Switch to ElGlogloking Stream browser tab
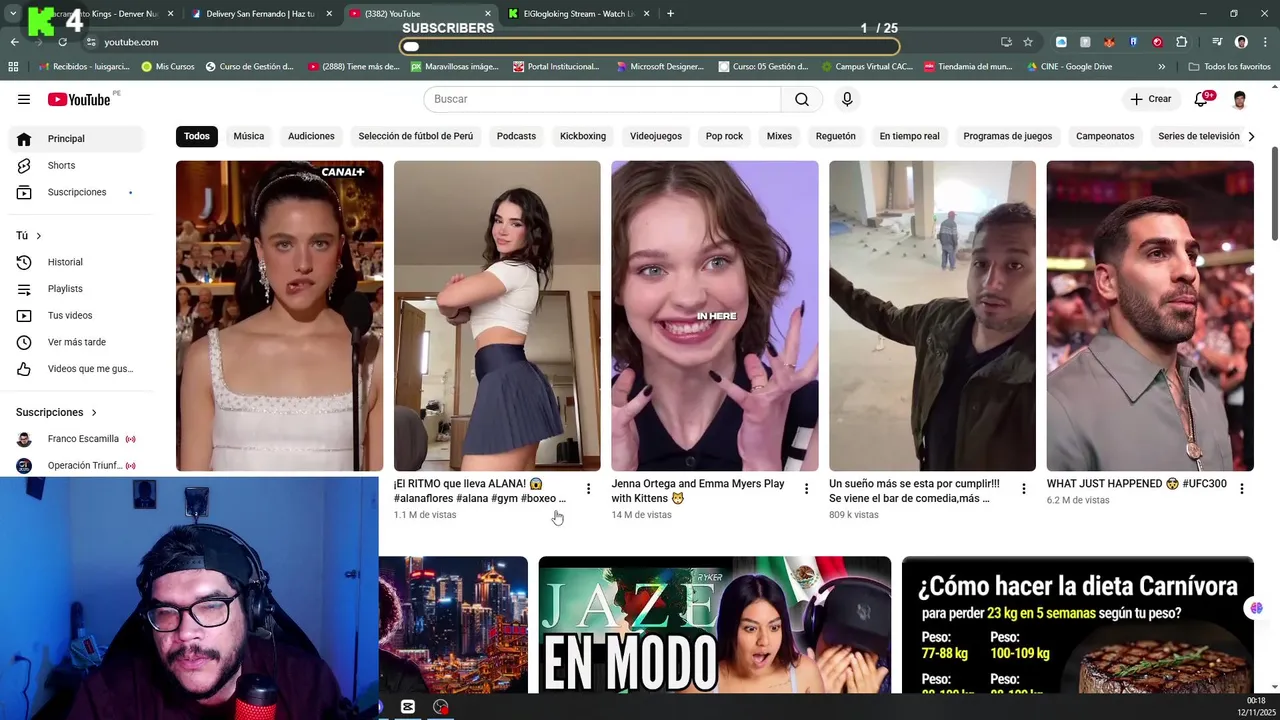Image resolution: width=1280 pixels, height=720 pixels. (x=578, y=14)
